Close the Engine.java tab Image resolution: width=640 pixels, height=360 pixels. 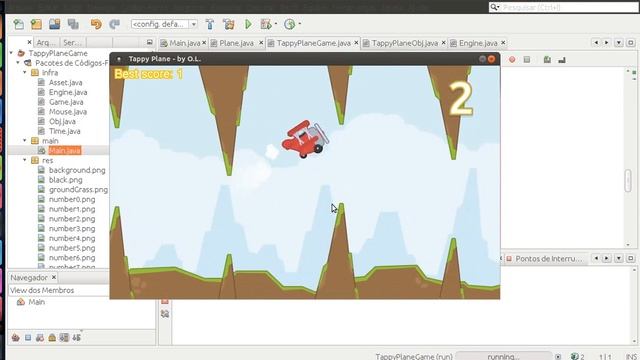click(503, 42)
